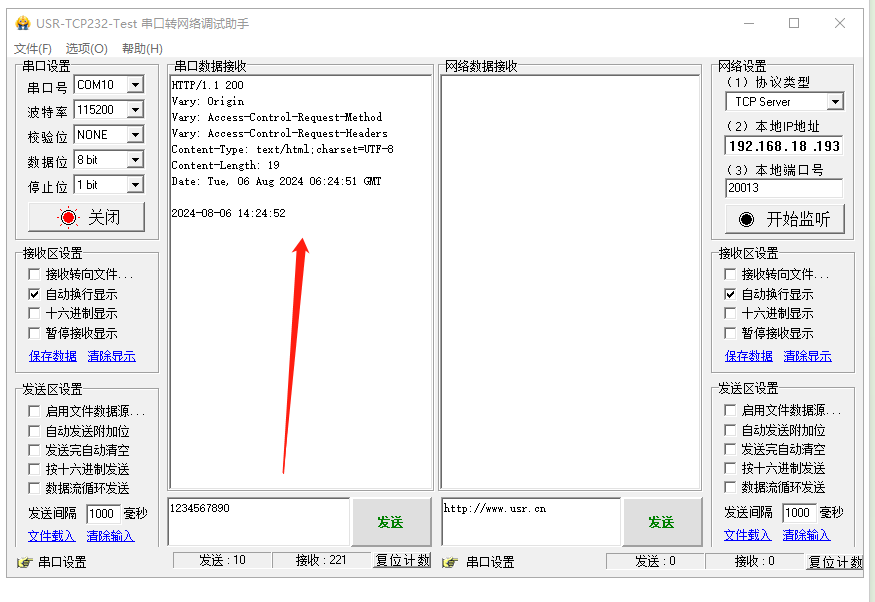Click serial 文件载入 link
Screen dimensions: 875x602
pos(51,536)
